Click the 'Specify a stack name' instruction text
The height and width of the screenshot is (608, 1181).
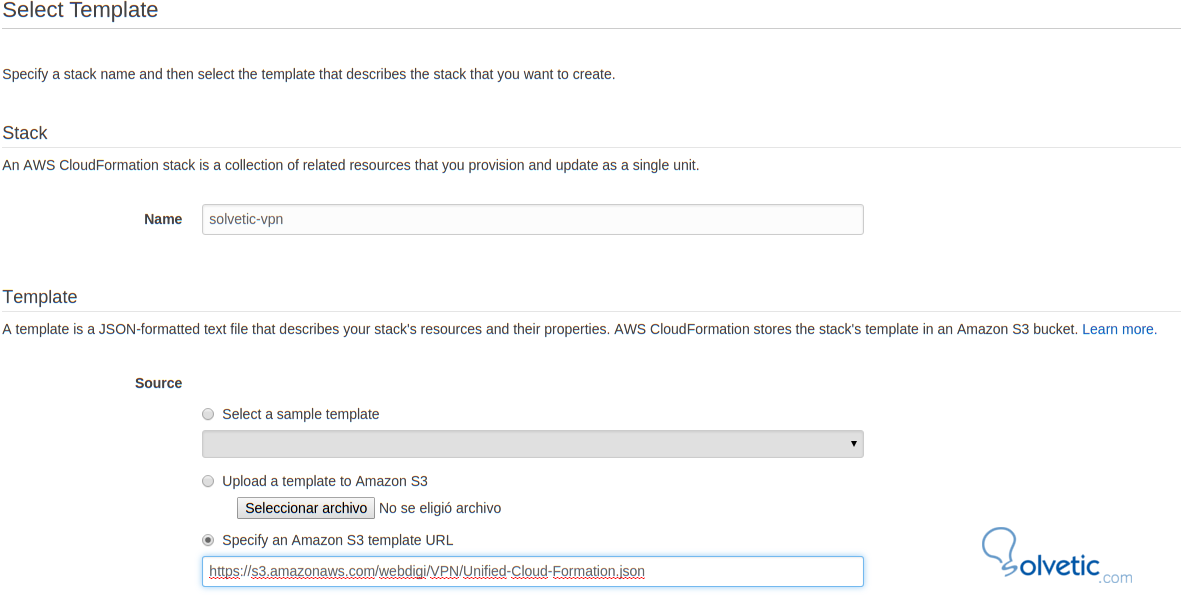308,74
